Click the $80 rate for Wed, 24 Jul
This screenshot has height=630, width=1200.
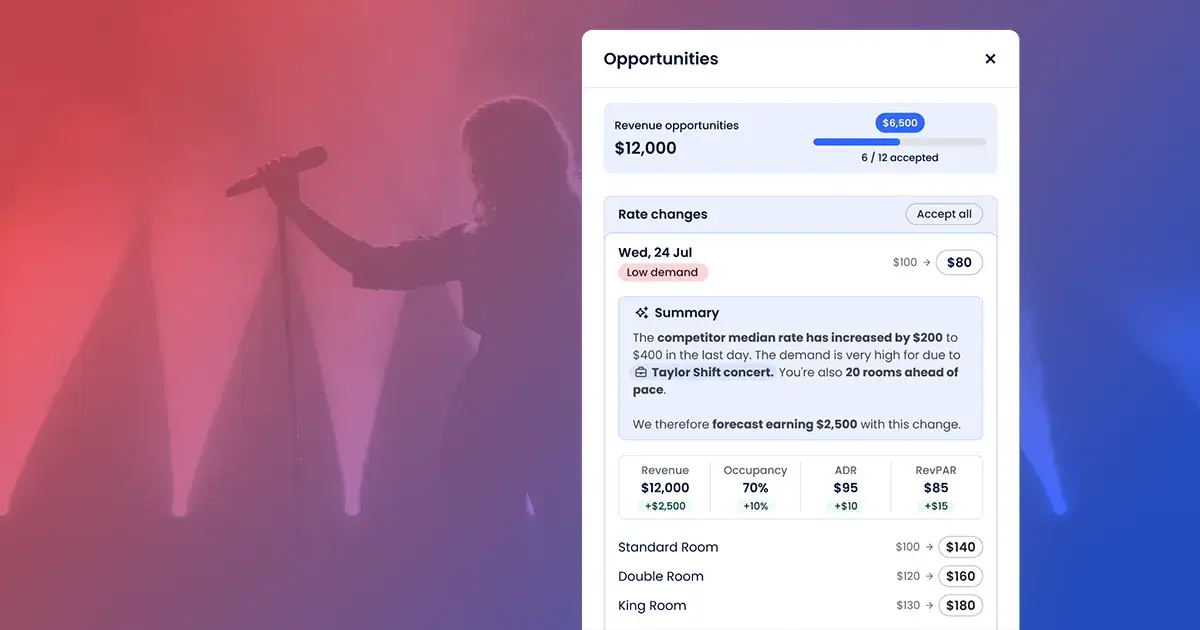click(959, 263)
